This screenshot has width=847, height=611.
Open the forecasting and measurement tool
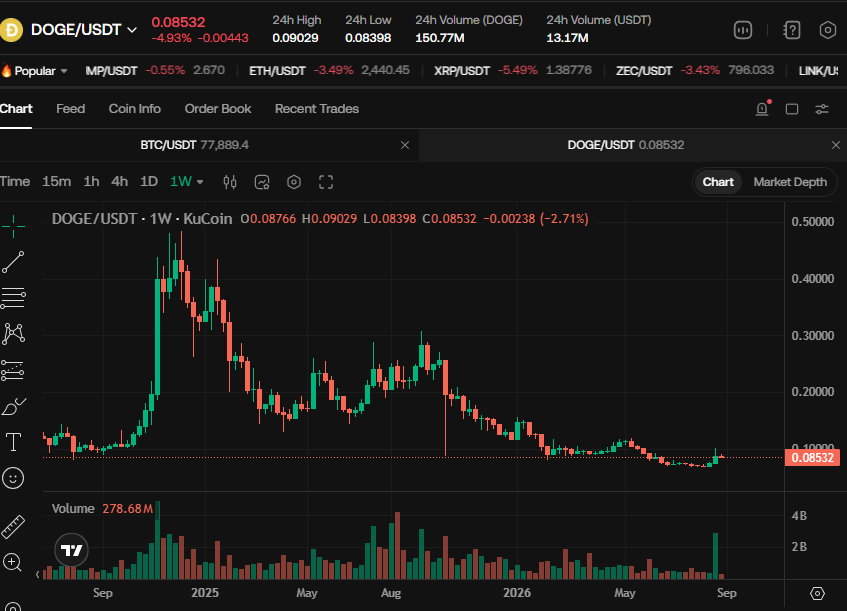(13, 370)
